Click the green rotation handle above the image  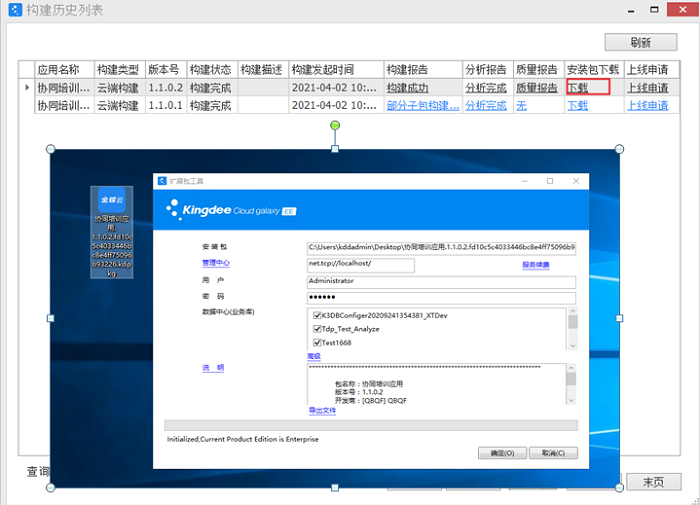(x=335, y=125)
